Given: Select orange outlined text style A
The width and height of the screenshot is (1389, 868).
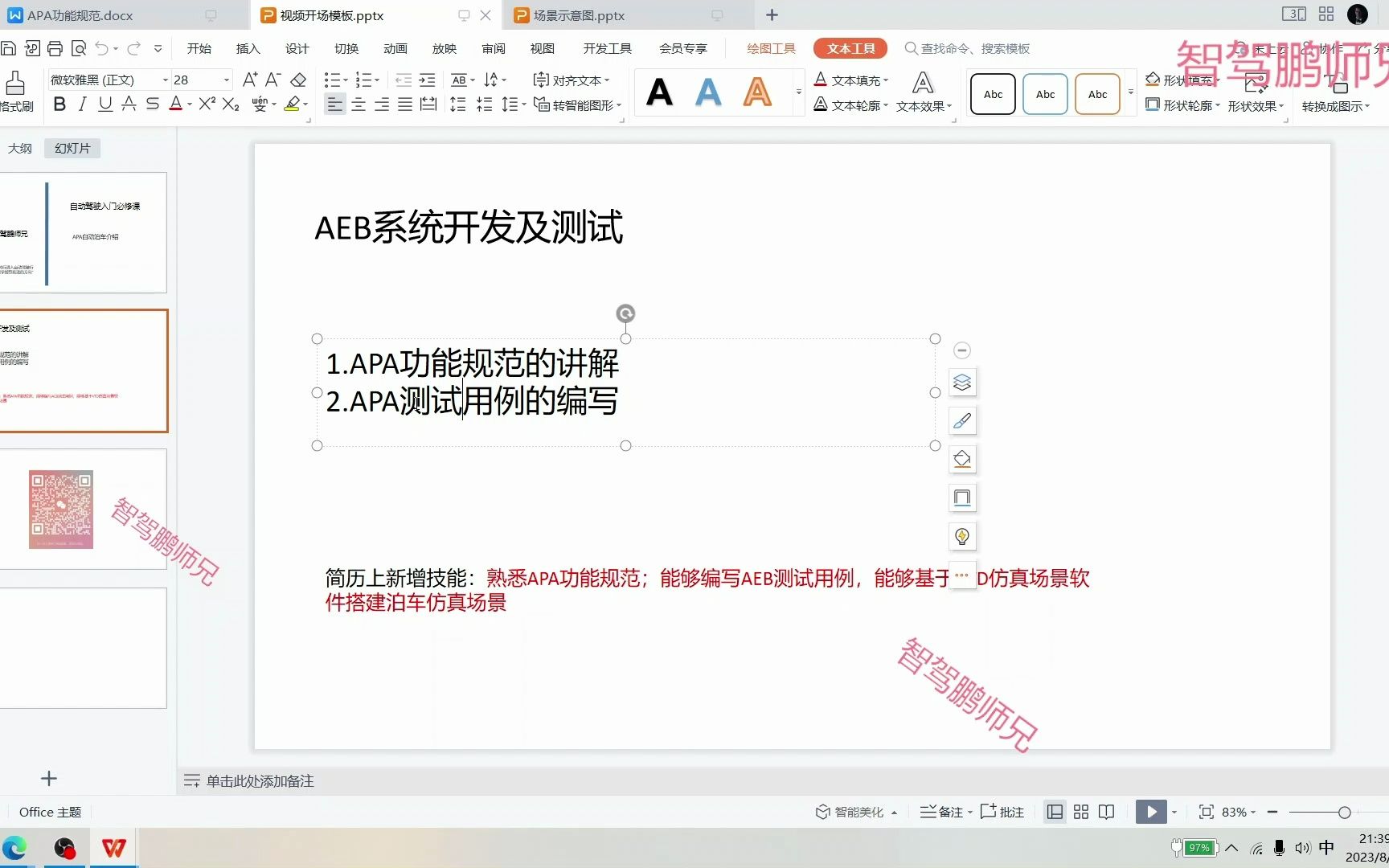Looking at the screenshot, I should [757, 92].
